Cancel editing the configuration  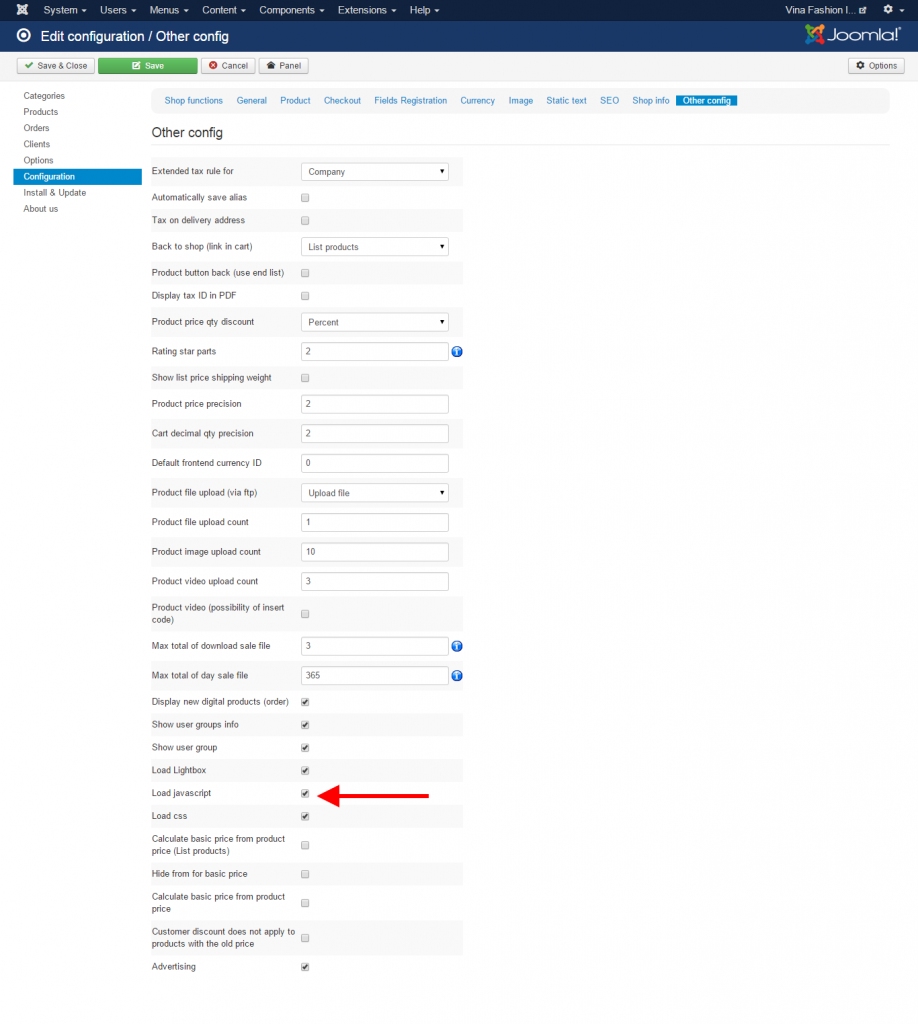pos(228,66)
